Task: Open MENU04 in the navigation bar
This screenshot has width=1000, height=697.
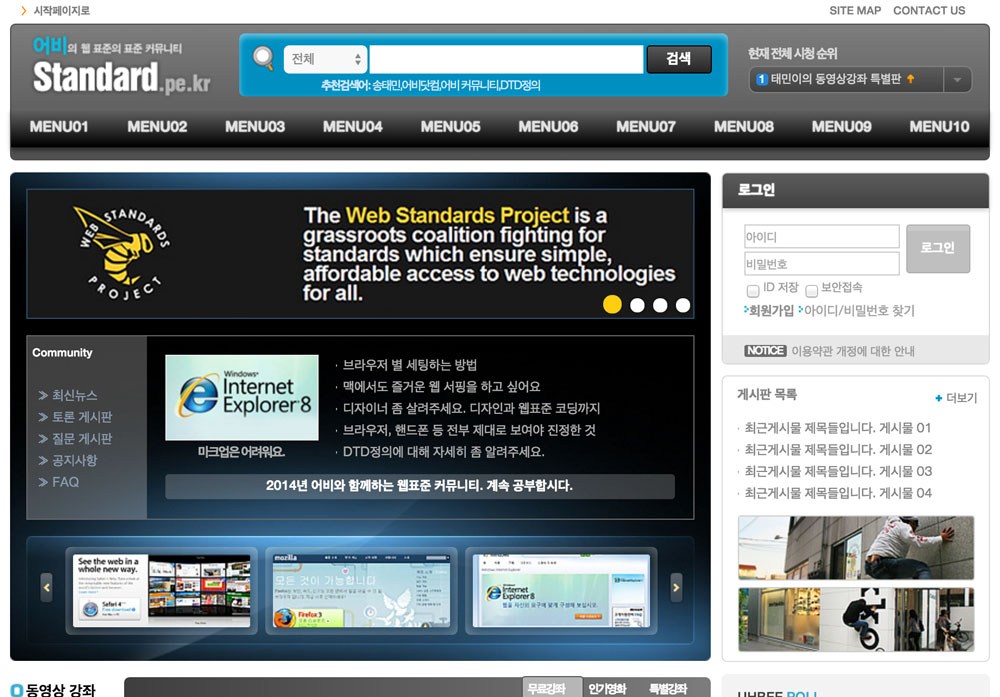Action: 352,127
